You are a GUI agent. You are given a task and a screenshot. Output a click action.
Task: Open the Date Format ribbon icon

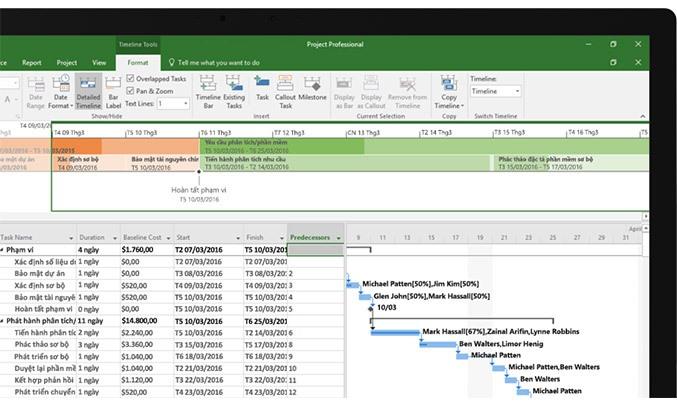tap(60, 92)
